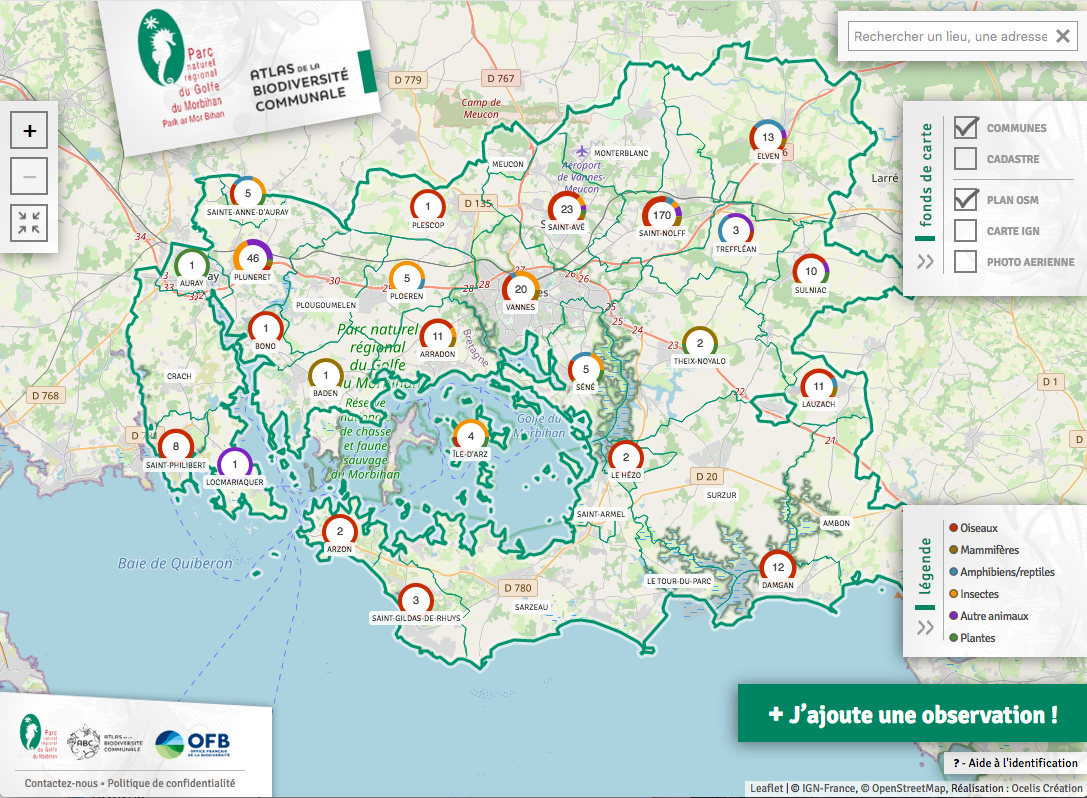Select the Pluneret marker with 46 observations
This screenshot has height=798, width=1087.
[253, 258]
